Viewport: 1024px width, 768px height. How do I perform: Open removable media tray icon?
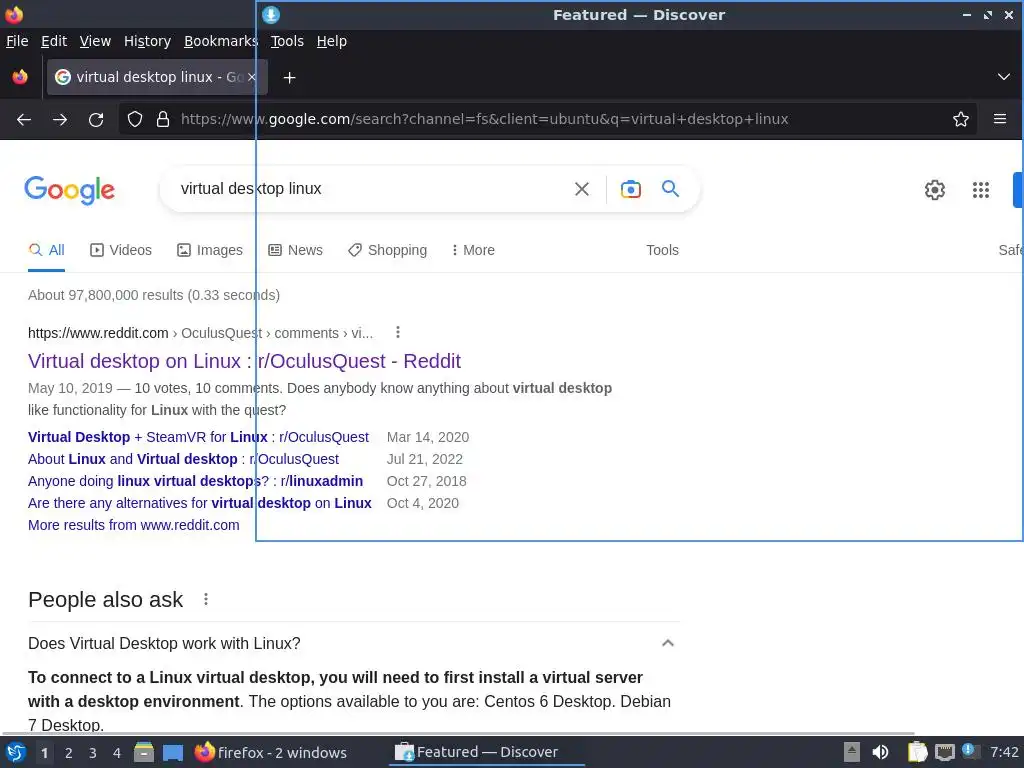[x=852, y=752]
